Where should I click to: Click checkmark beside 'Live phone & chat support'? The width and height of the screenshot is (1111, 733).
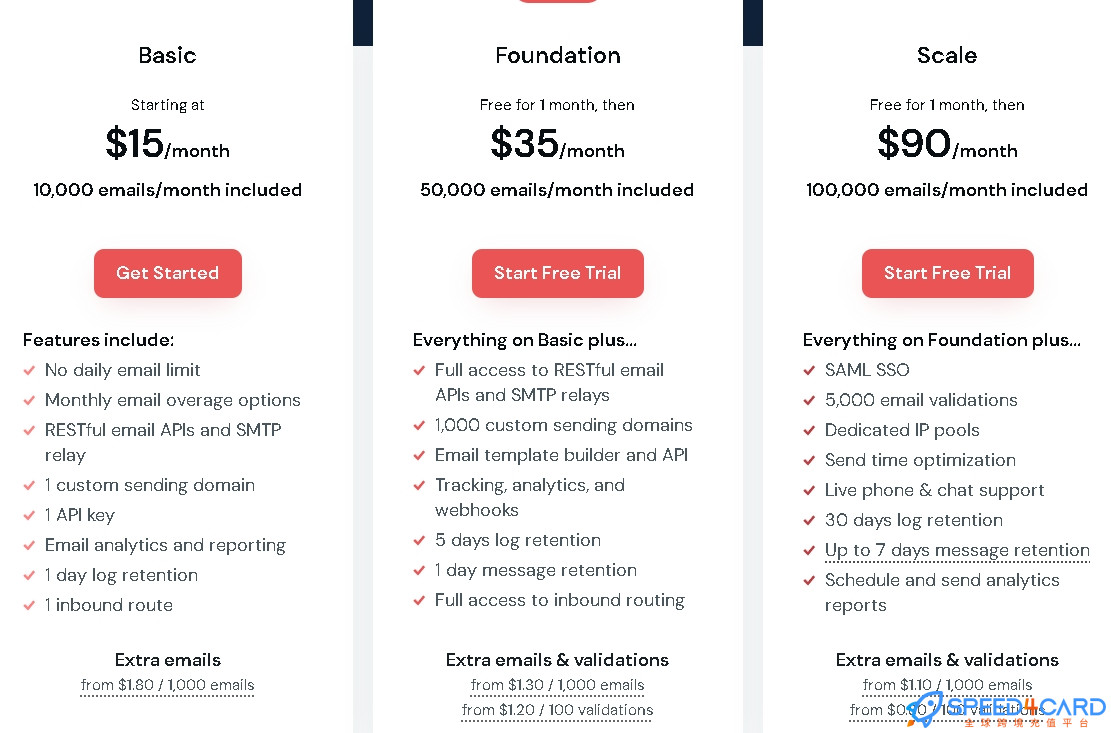(809, 490)
